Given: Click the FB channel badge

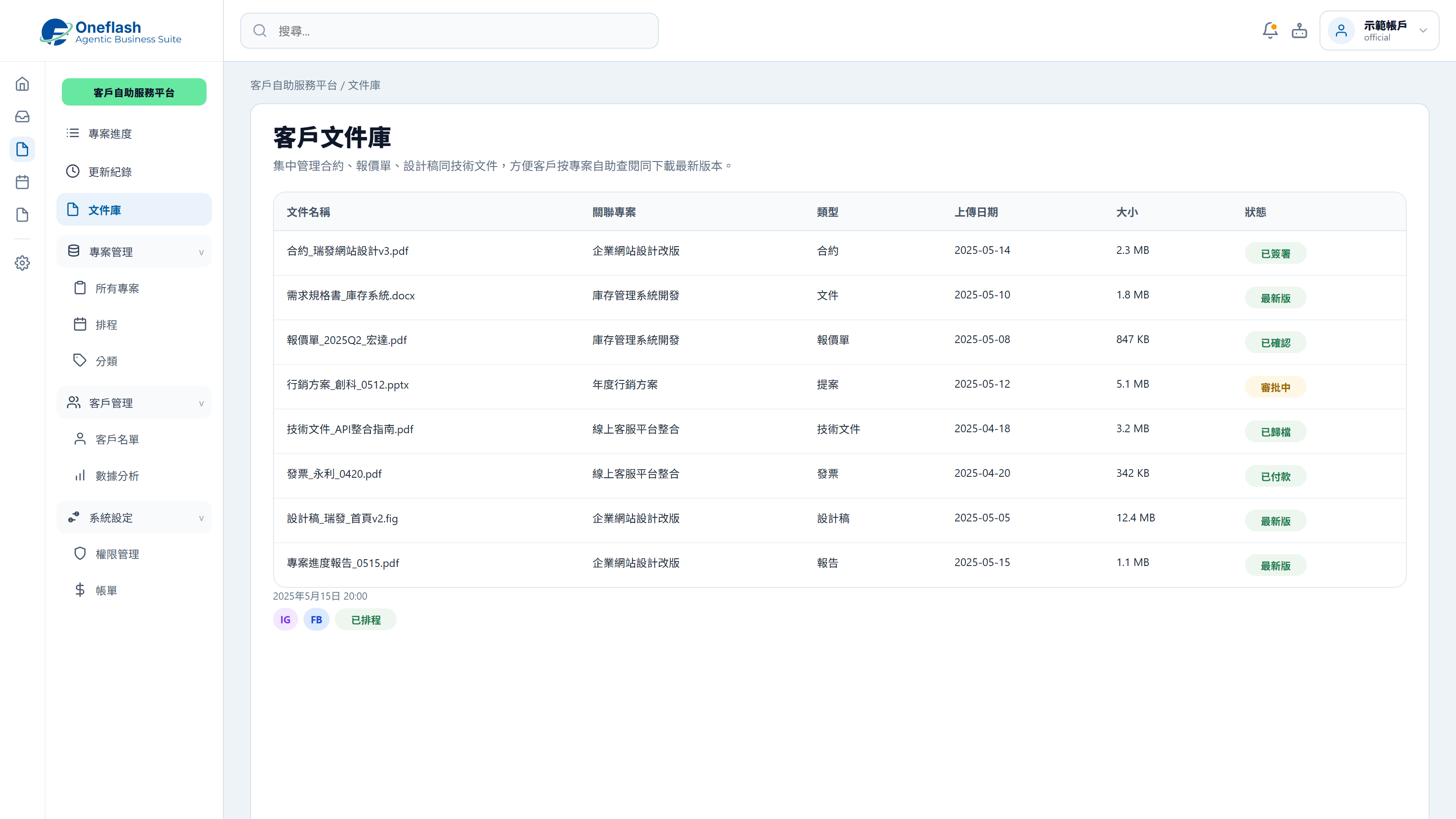Looking at the screenshot, I should pos(316,619).
